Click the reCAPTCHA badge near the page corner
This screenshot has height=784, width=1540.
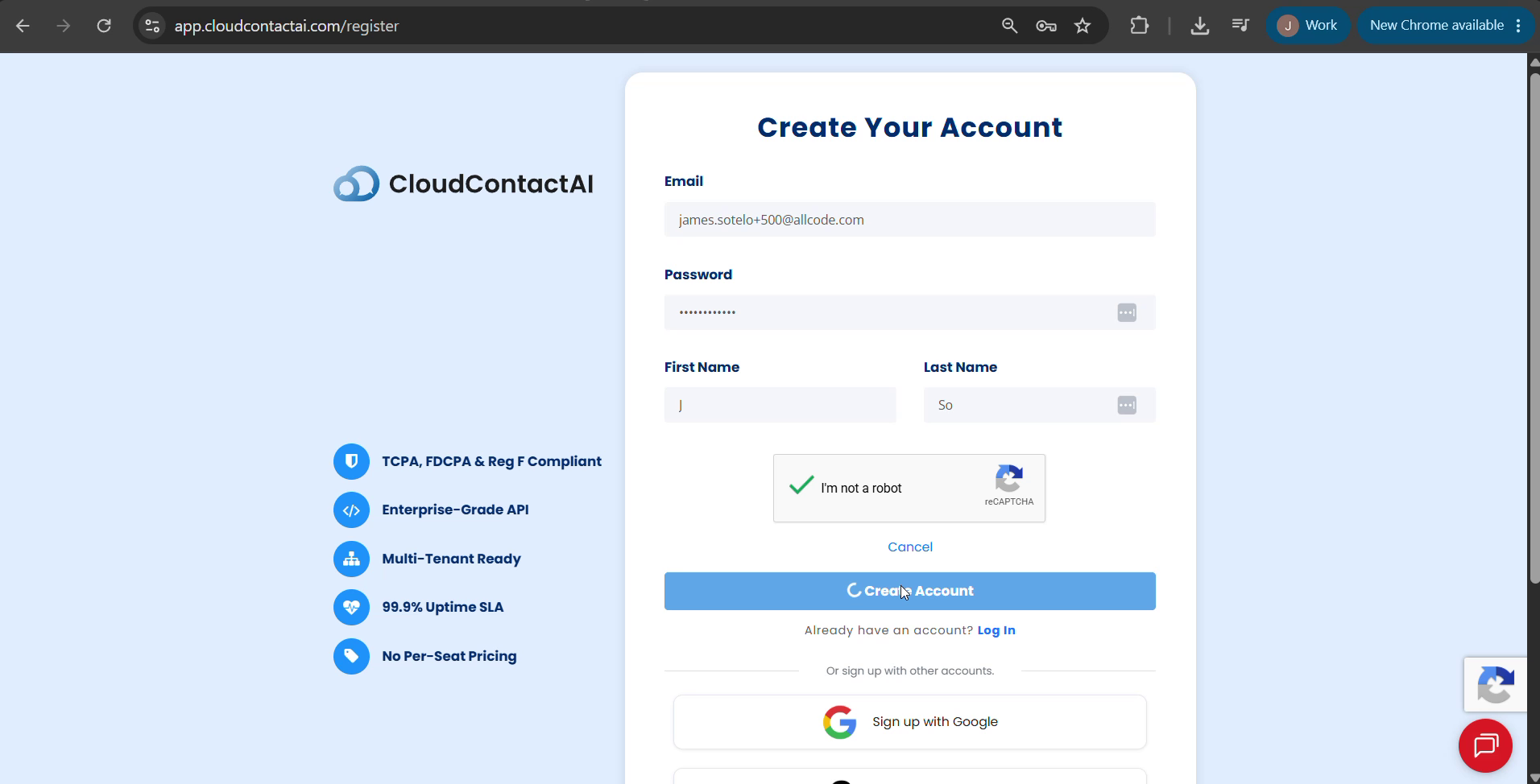[x=1496, y=684]
